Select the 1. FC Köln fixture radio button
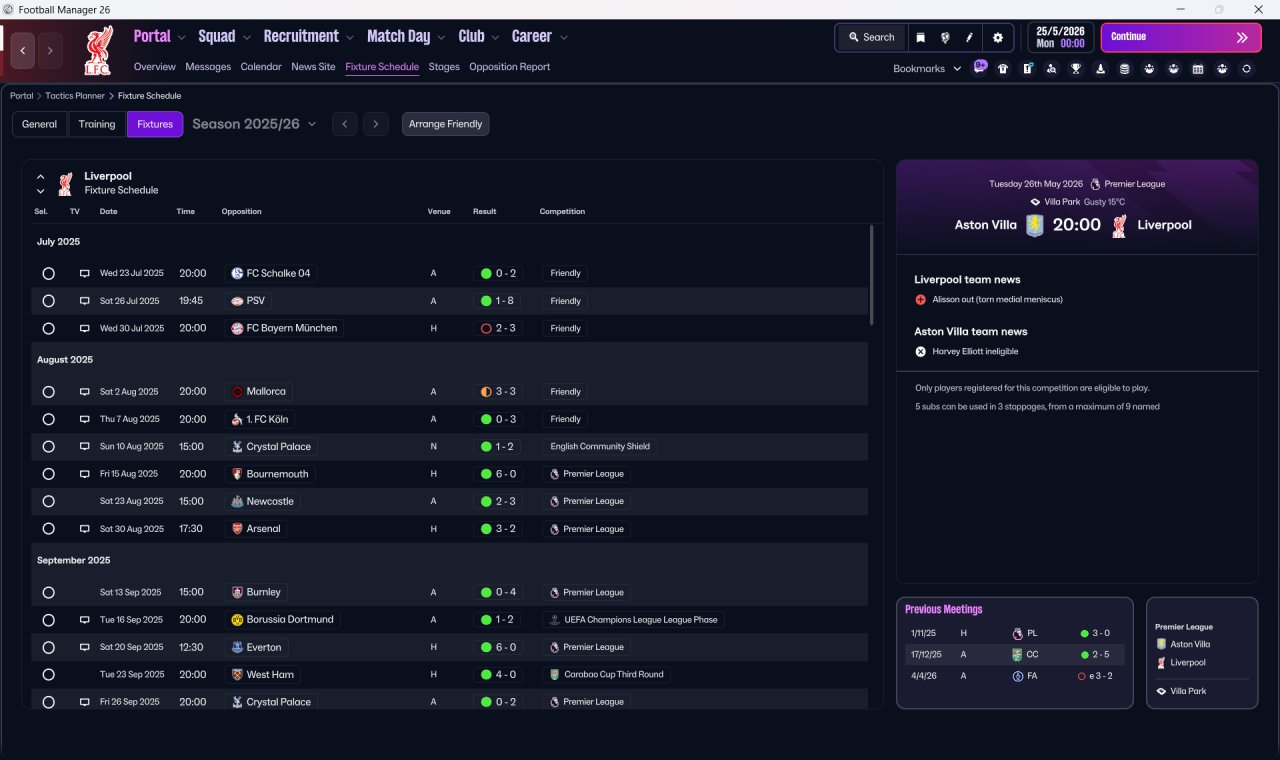The height and width of the screenshot is (760, 1280). click(x=48, y=419)
